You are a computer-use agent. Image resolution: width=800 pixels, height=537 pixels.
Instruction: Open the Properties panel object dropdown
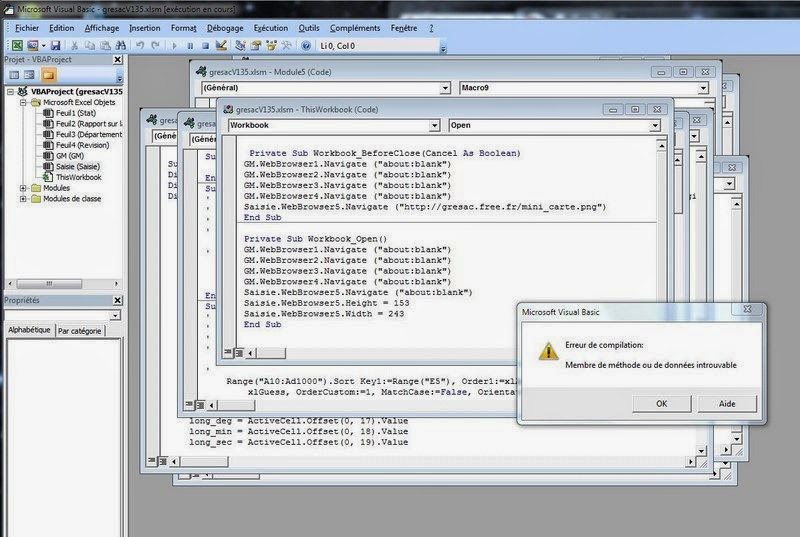coord(115,316)
